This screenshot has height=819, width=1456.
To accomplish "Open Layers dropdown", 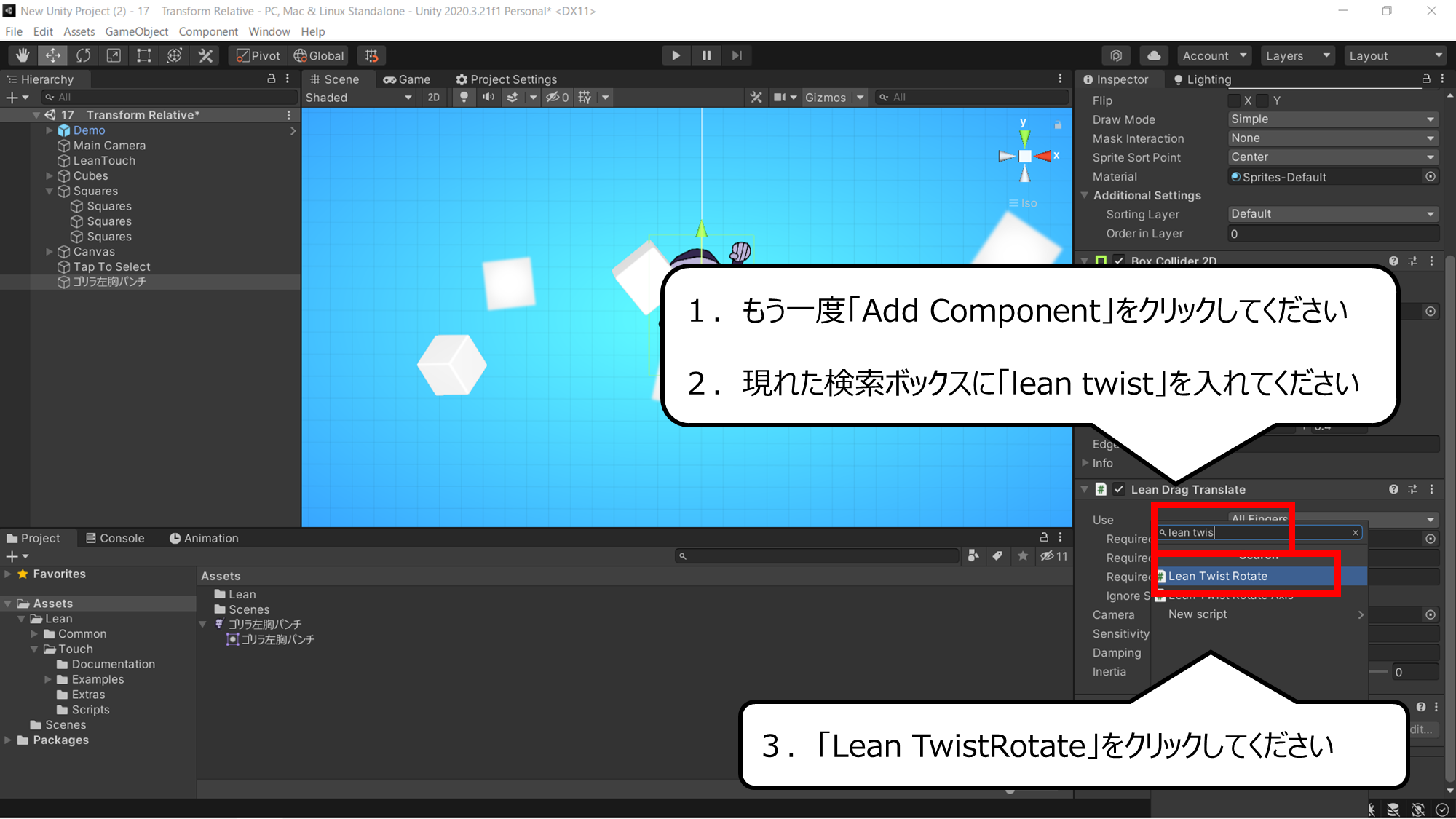I will pyautogui.click(x=1298, y=55).
